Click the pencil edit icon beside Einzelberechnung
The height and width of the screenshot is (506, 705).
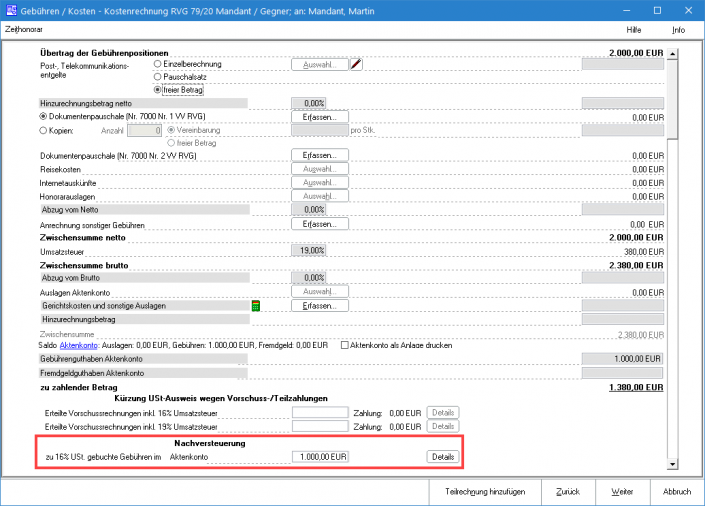356,65
